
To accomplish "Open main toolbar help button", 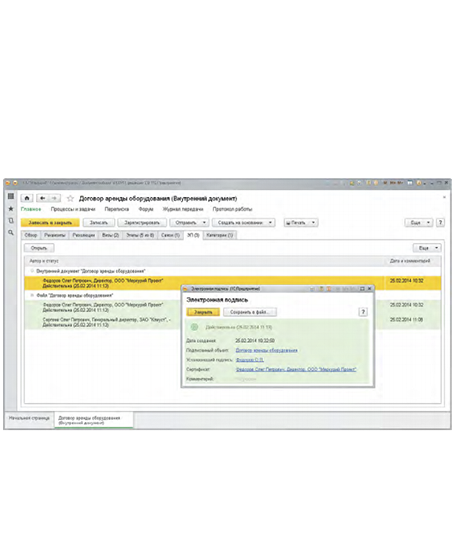I will point(440,223).
